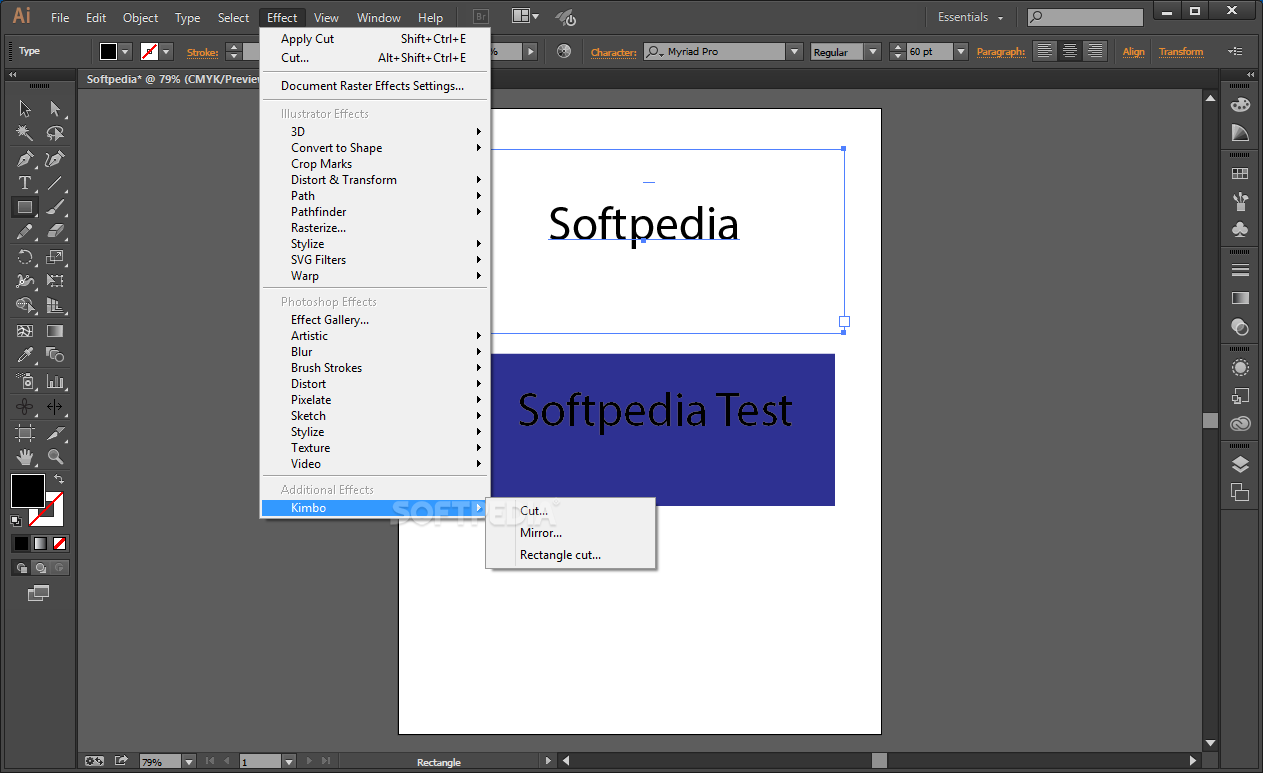1263x773 pixels.
Task: Switch to Draw Behind mode
Action: coord(40,567)
